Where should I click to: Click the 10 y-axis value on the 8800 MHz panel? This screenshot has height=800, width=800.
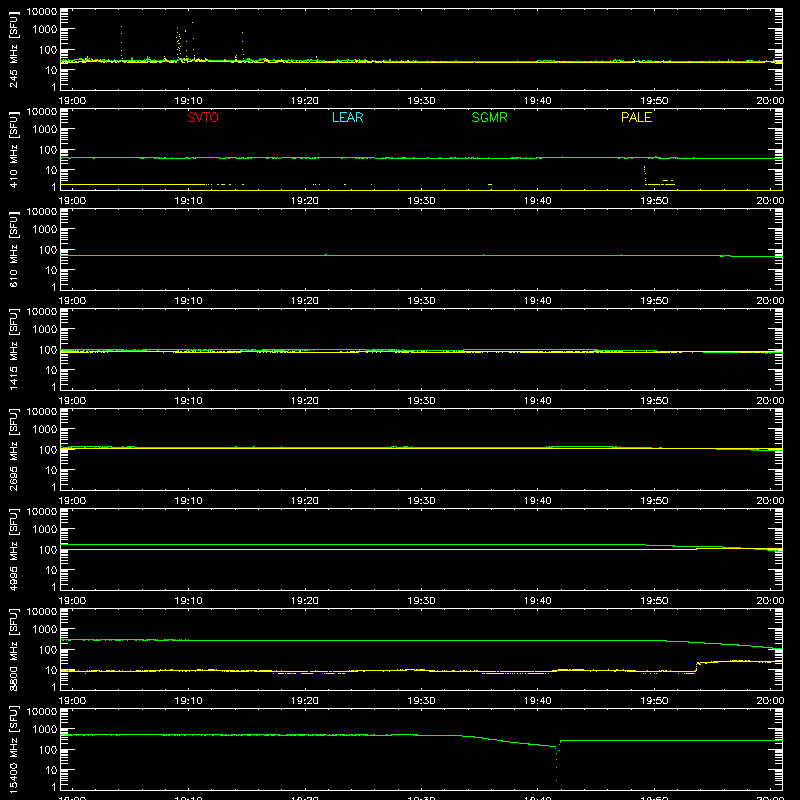pyautogui.click(x=51, y=670)
